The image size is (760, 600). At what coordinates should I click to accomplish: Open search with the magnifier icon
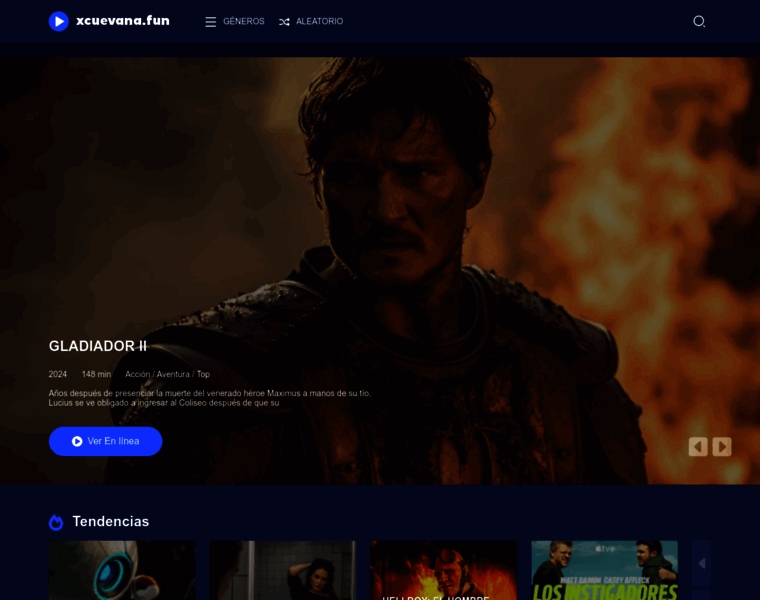(698, 21)
